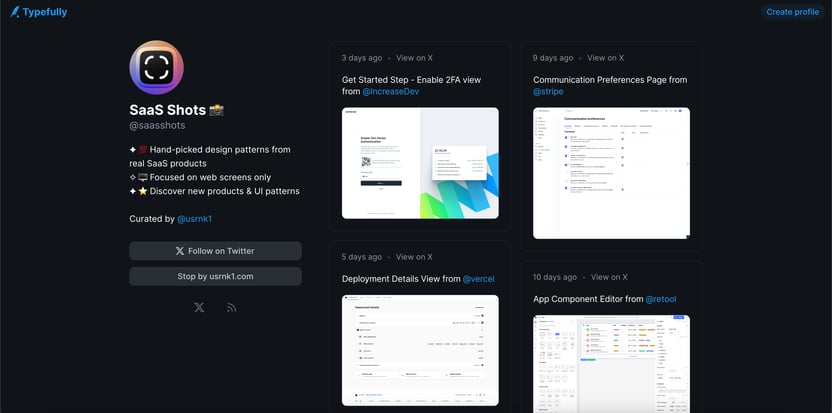The width and height of the screenshot is (832, 413).
Task: Click the '3 days ago' timestamp
Action: (362, 58)
